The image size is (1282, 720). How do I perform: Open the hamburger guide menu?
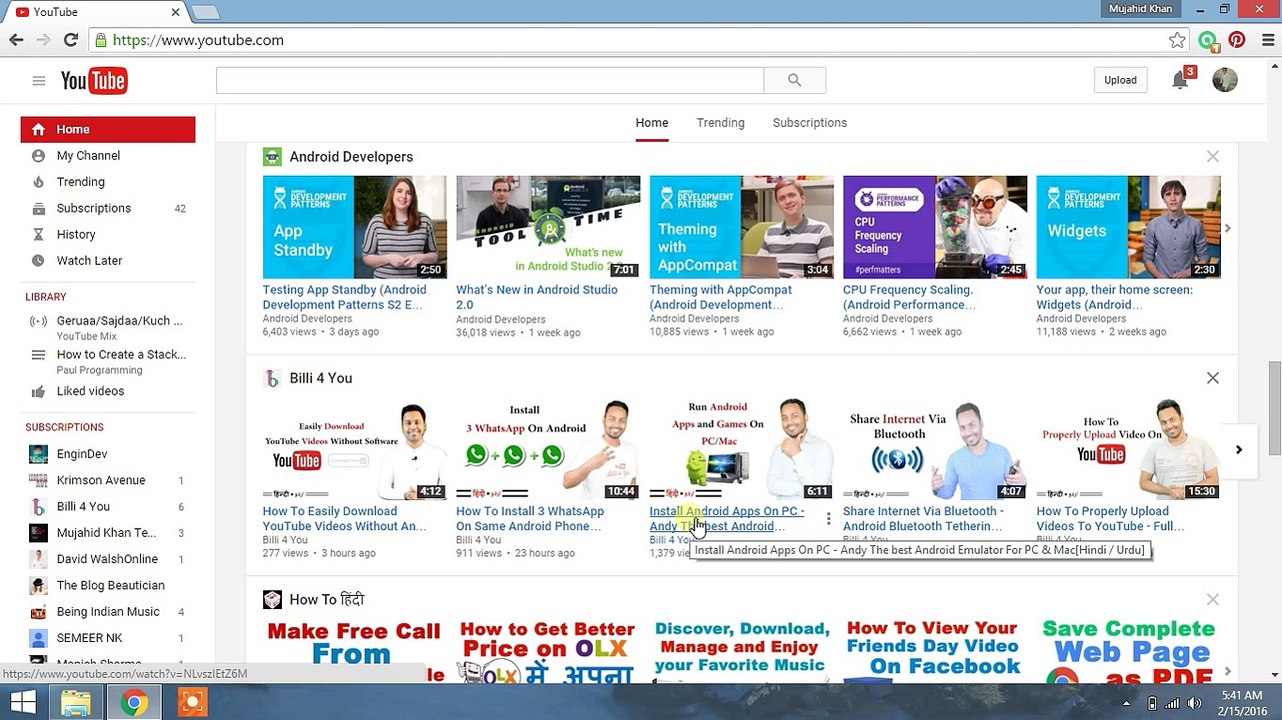tap(39, 81)
